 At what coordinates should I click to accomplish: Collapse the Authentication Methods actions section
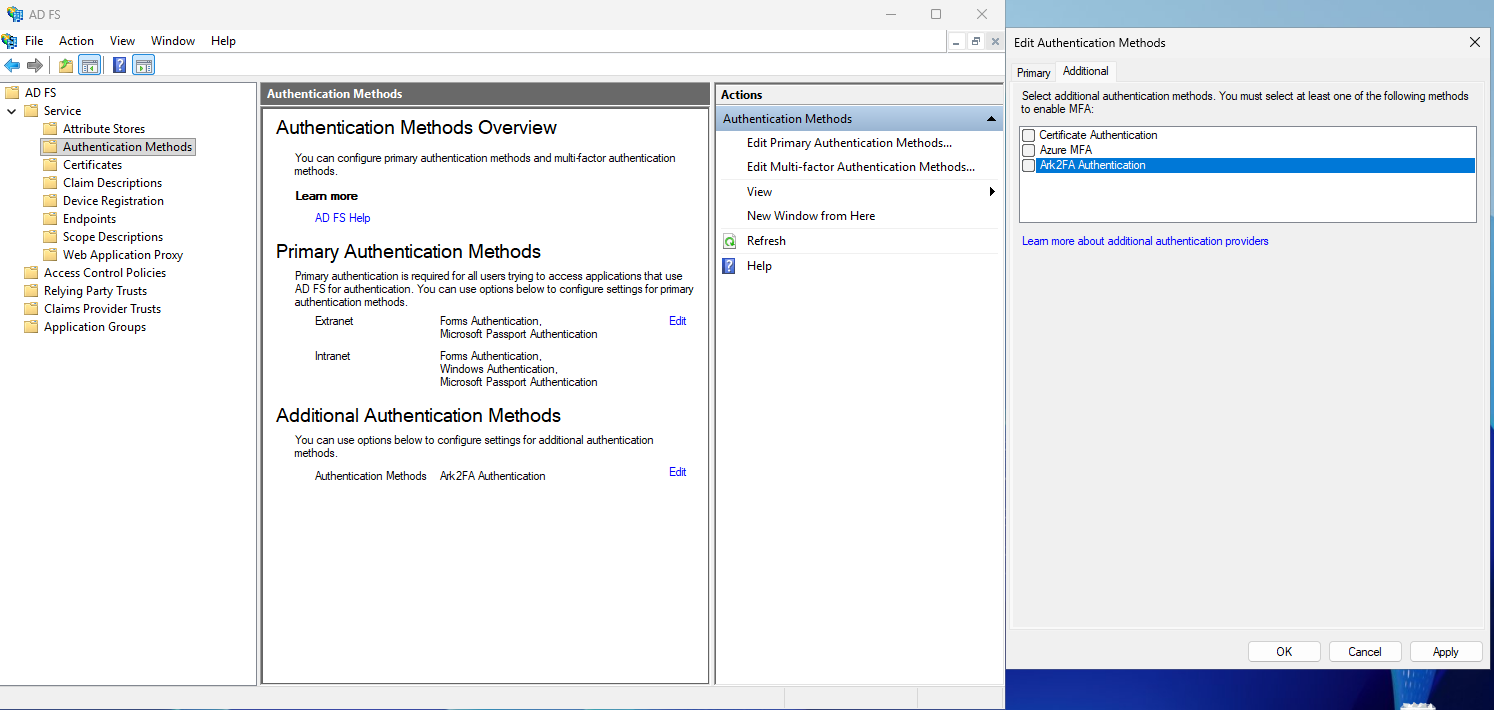tap(991, 119)
